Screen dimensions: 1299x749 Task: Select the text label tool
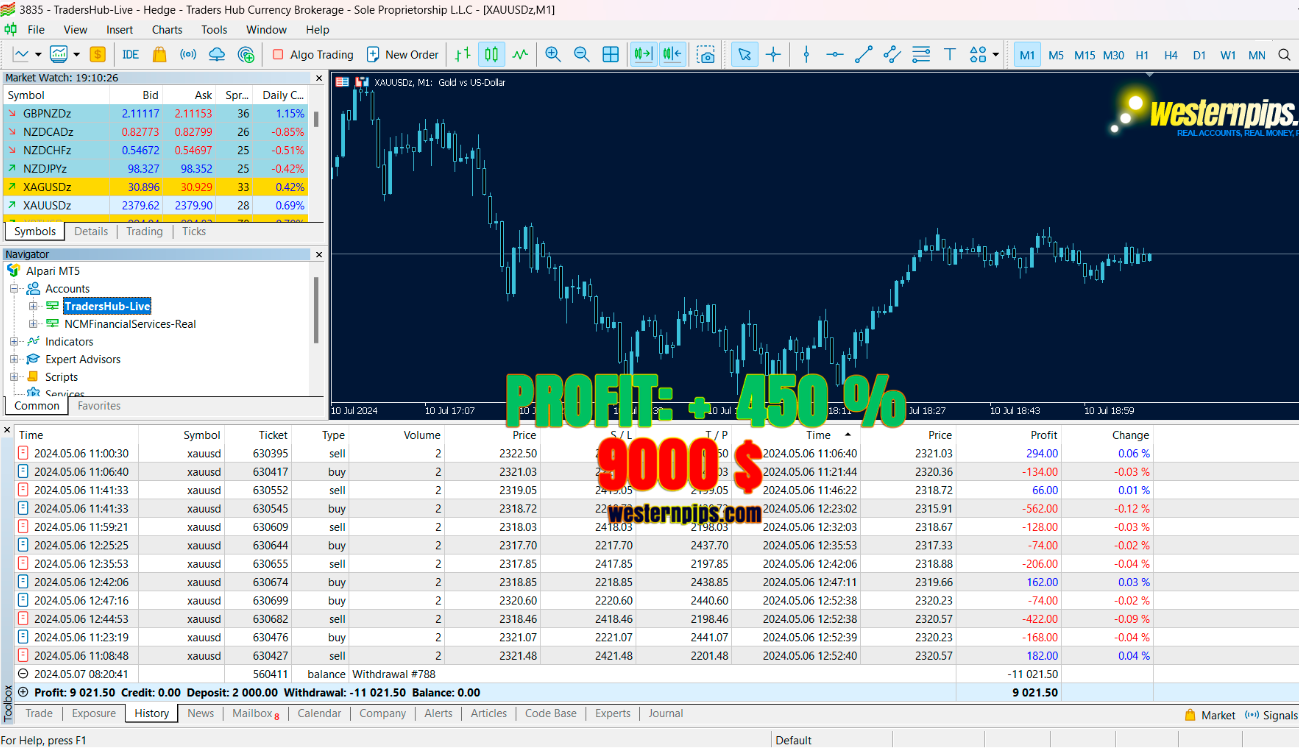(950, 54)
